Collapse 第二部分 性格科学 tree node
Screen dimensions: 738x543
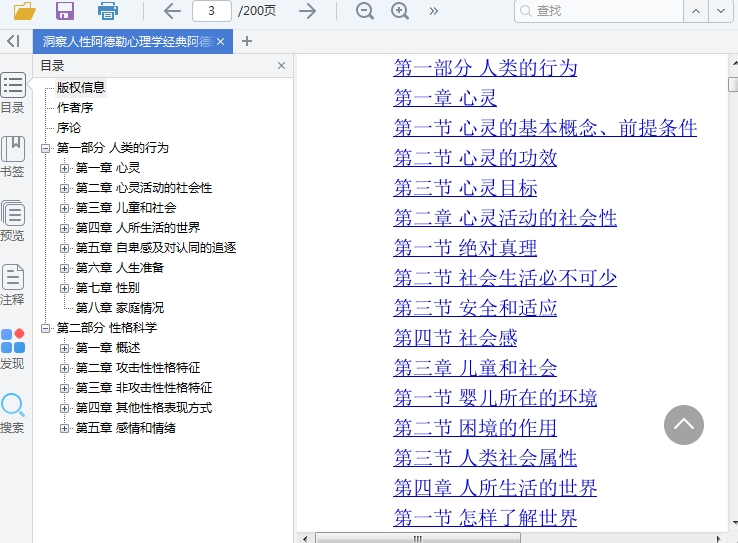pos(46,328)
